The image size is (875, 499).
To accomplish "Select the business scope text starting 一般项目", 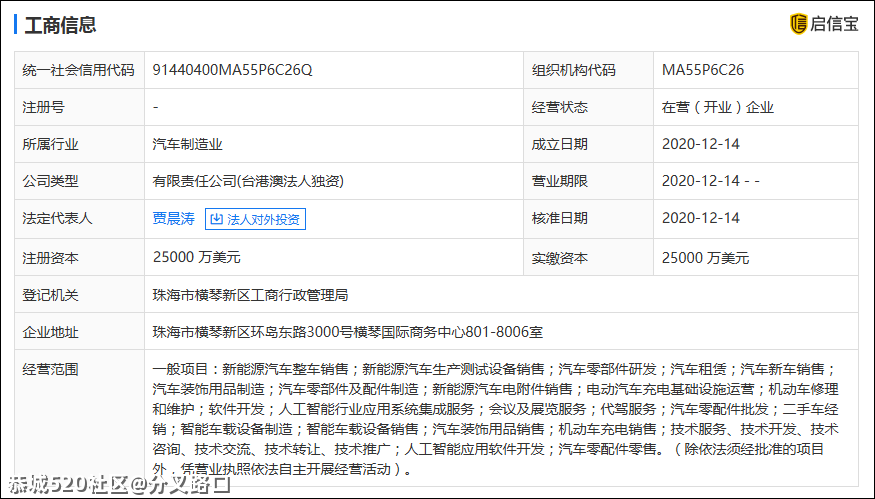I will pyautogui.click(x=496, y=419).
